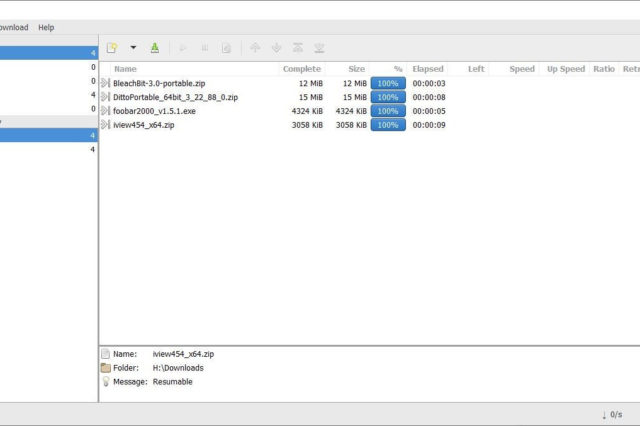The width and height of the screenshot is (640, 426).
Task: Click the status icon of foobar2000_v1.5.1.exe
Action: pyautogui.click(x=105, y=111)
